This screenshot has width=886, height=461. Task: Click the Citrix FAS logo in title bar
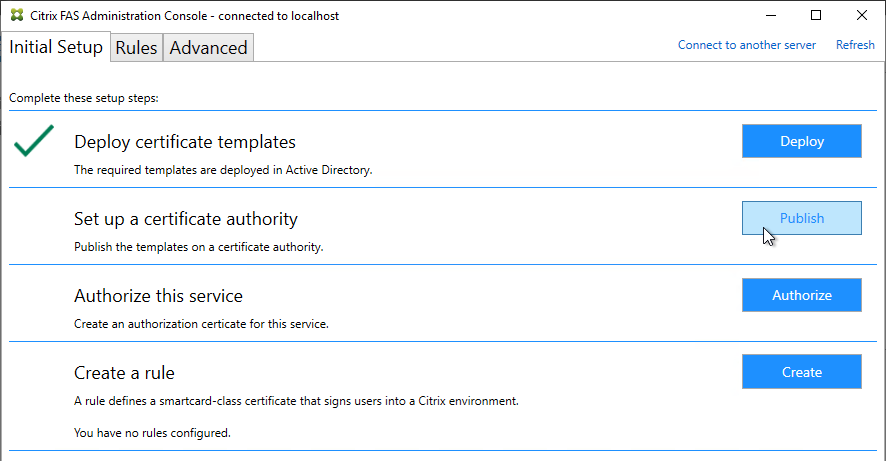17,15
